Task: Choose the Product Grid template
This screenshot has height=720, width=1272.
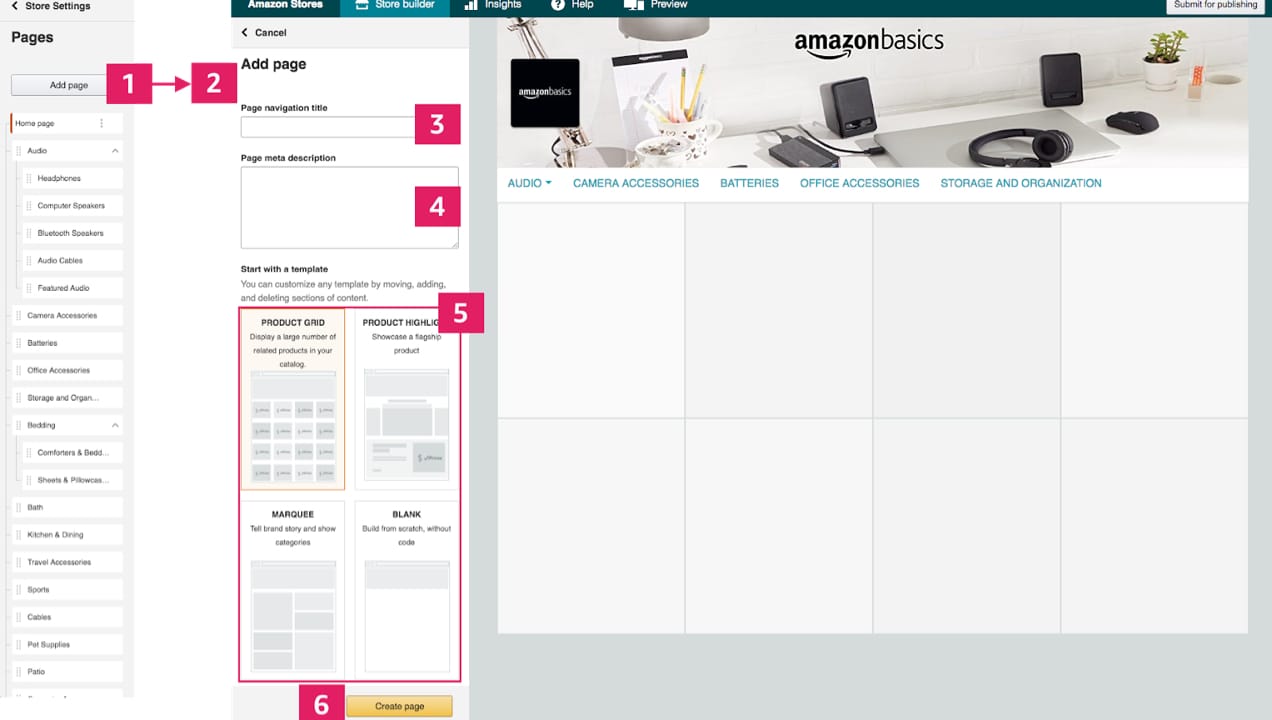Action: (293, 400)
